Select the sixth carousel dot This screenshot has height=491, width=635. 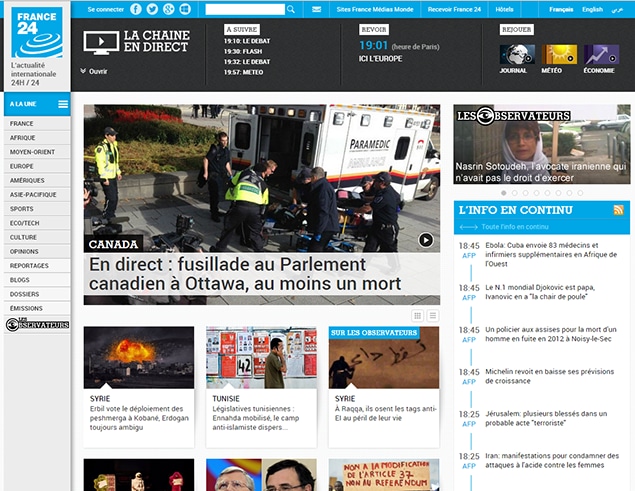(x=558, y=193)
